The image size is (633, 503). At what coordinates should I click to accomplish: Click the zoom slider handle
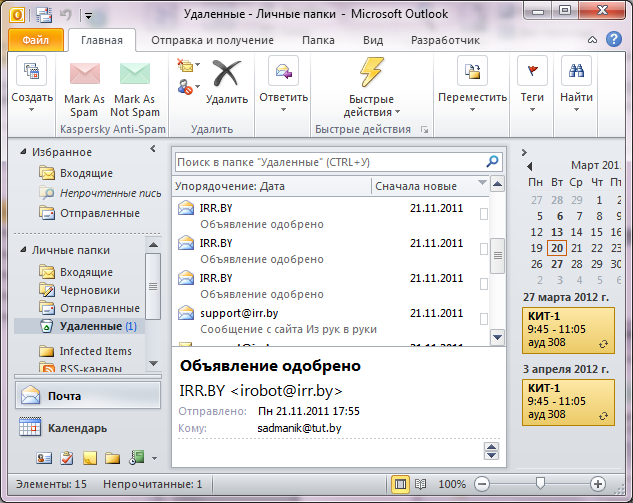(540, 483)
